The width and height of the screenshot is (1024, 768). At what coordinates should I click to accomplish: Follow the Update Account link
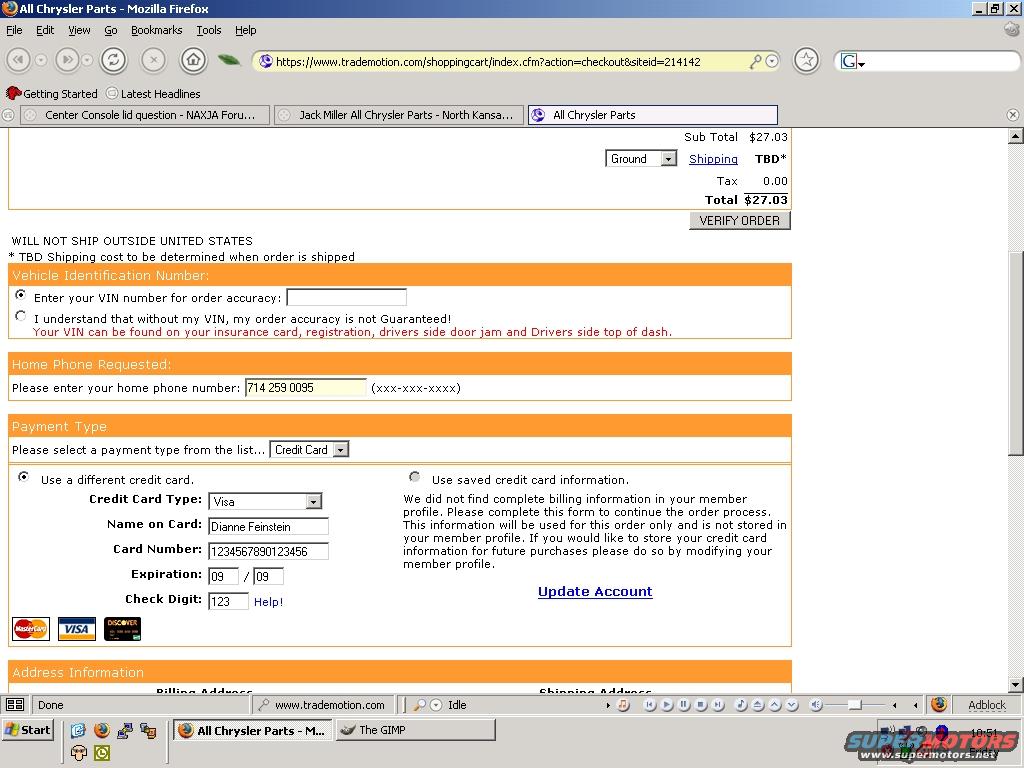[595, 591]
